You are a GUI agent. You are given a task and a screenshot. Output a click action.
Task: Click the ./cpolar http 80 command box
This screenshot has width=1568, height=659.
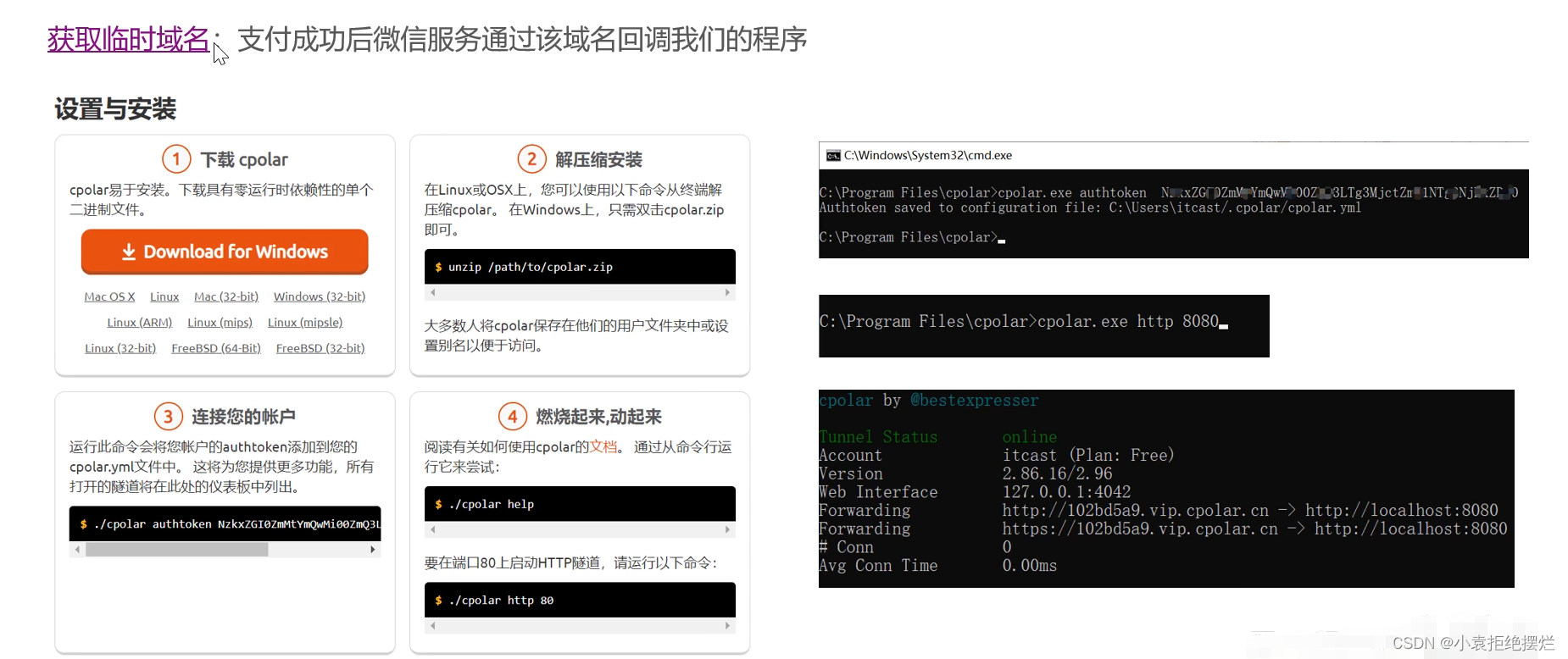[580, 600]
